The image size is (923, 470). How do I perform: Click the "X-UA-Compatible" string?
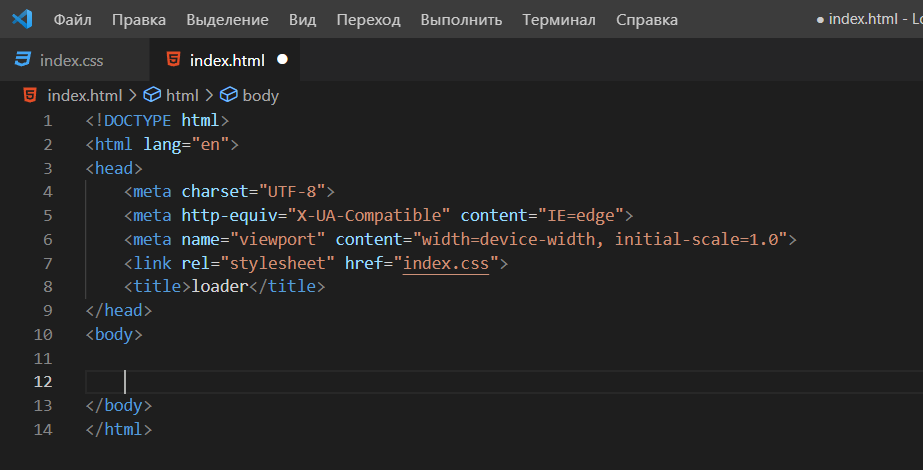pos(368,216)
